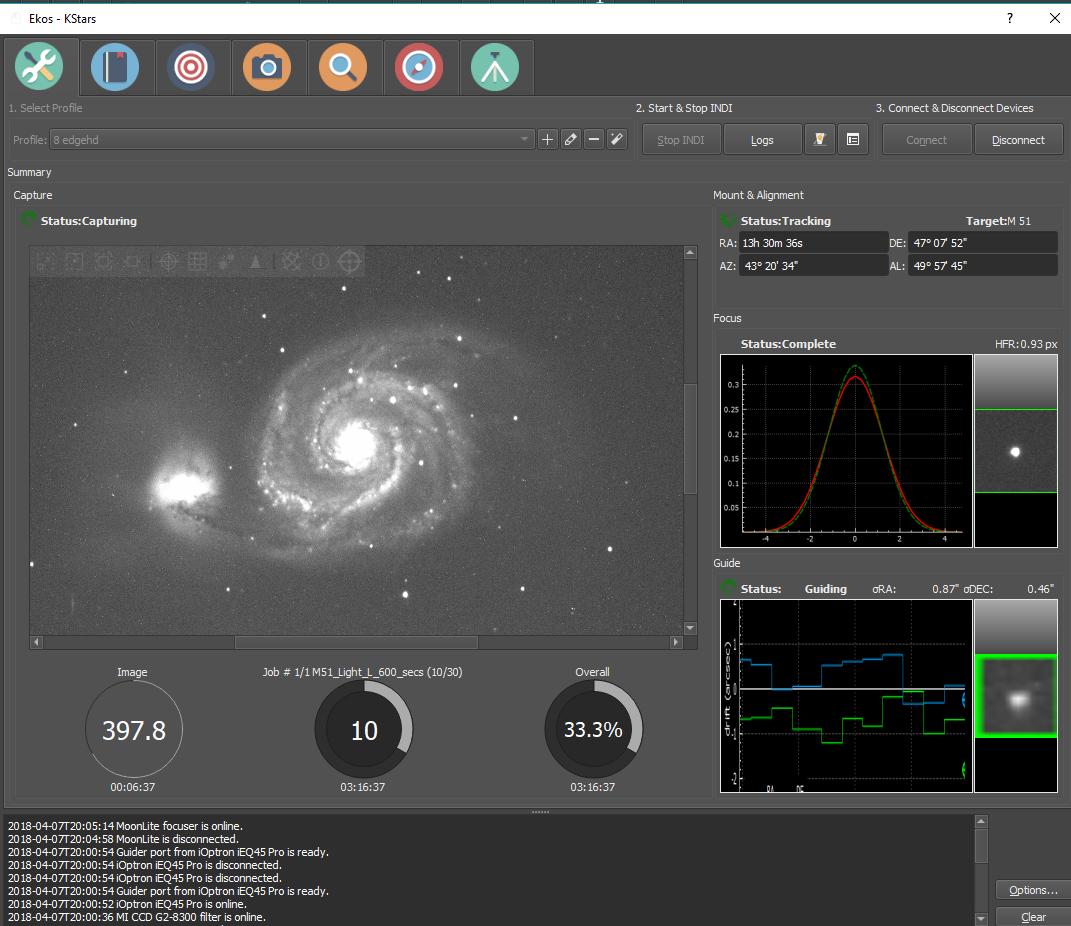
Task: Click preview vertical scrollbar down arrow
Action: click(690, 628)
